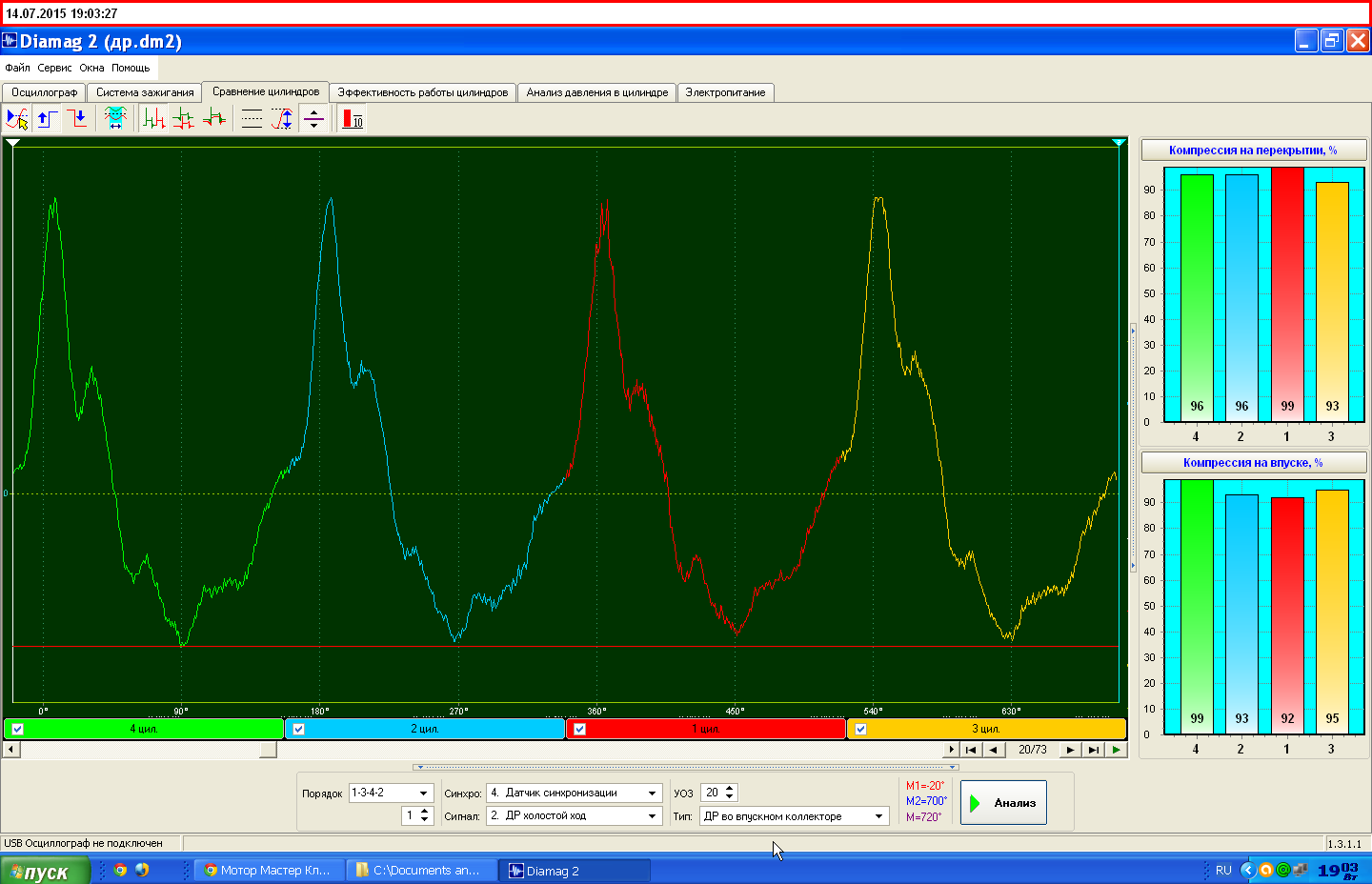
Task: Open the Сервис menu
Action: 54,68
